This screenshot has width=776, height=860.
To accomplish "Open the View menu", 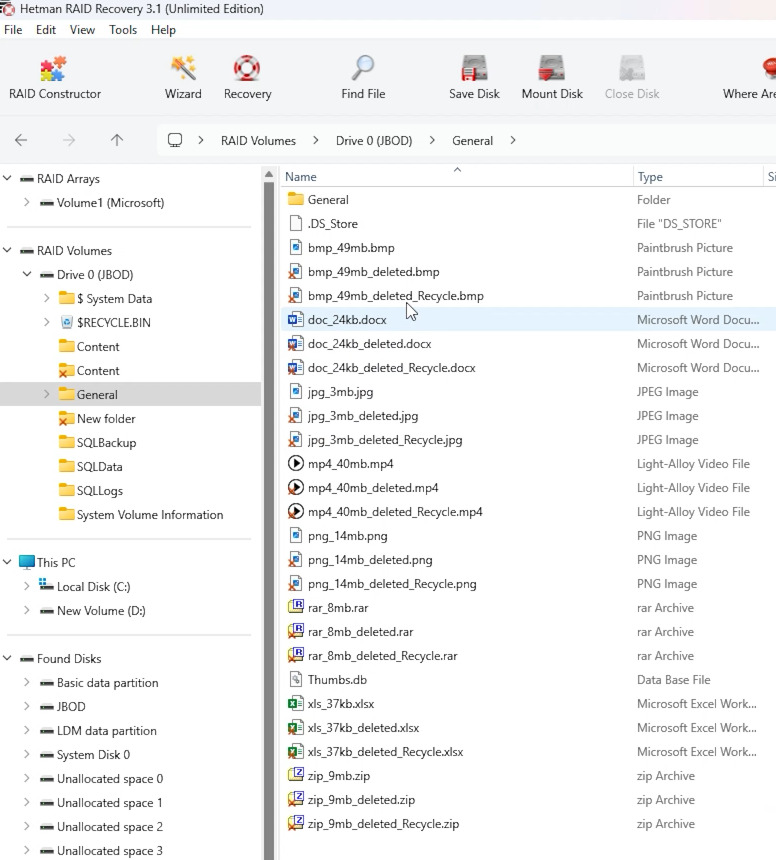I will pos(82,30).
